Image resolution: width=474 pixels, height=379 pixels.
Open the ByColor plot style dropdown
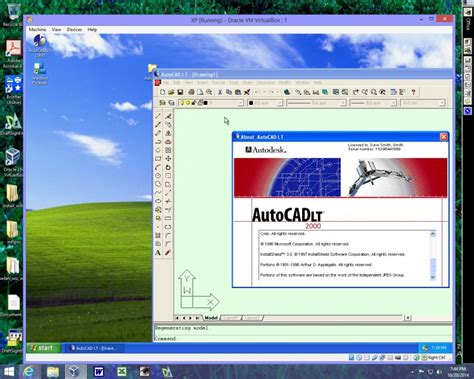423,103
